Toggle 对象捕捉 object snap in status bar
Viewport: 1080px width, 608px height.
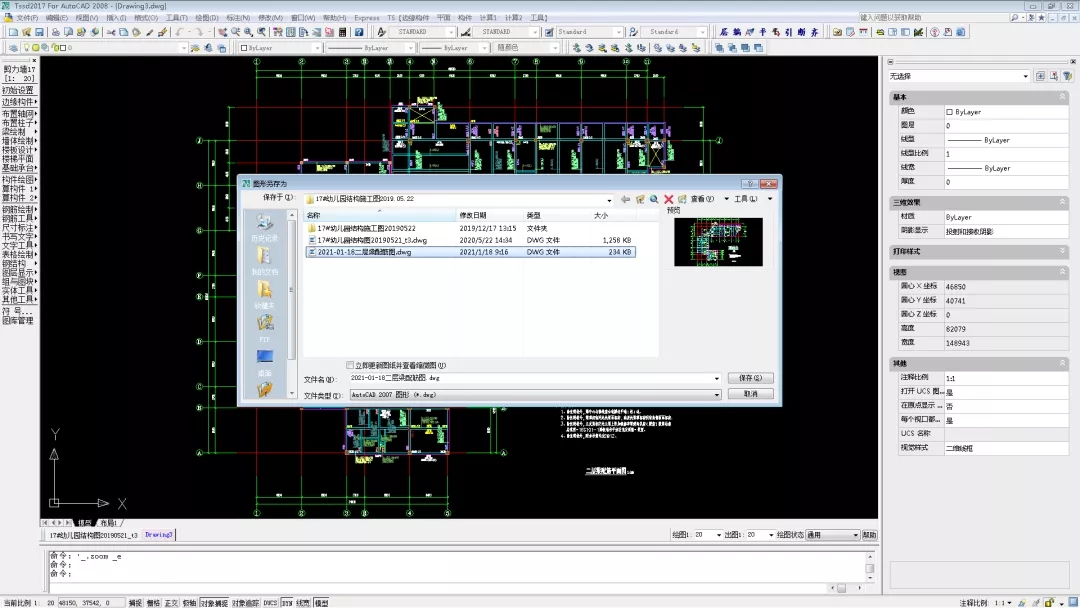click(x=213, y=603)
